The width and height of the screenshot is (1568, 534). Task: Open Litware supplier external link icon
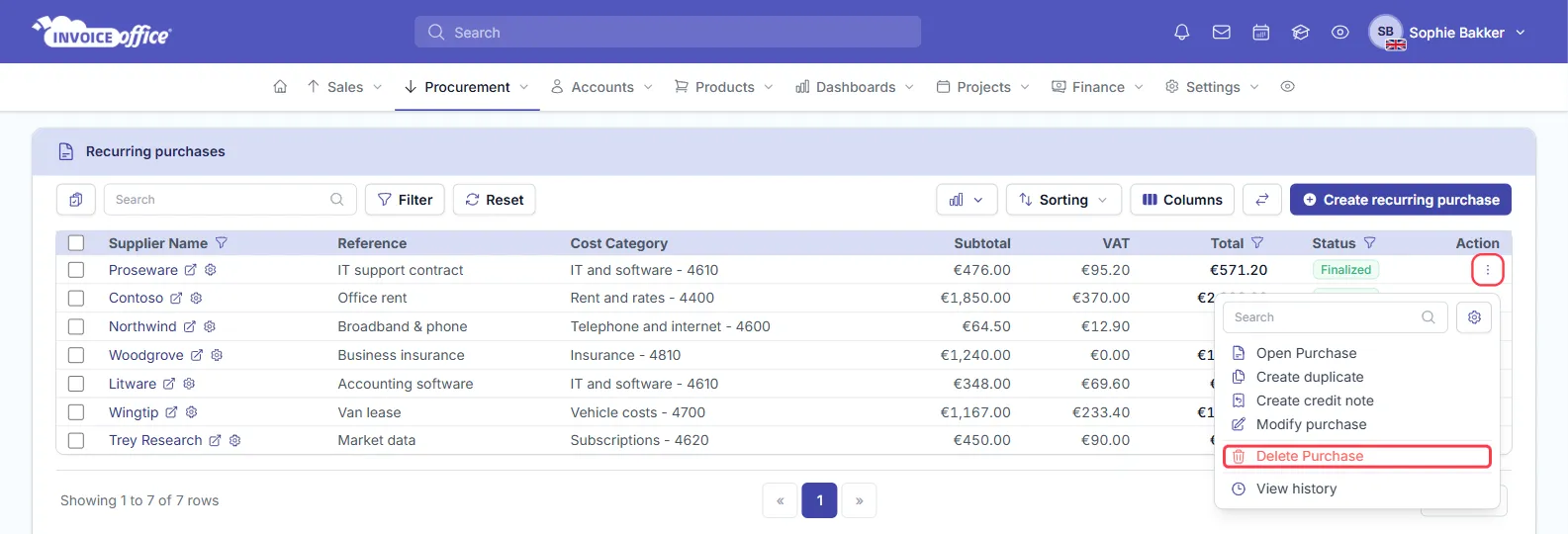[x=169, y=384]
